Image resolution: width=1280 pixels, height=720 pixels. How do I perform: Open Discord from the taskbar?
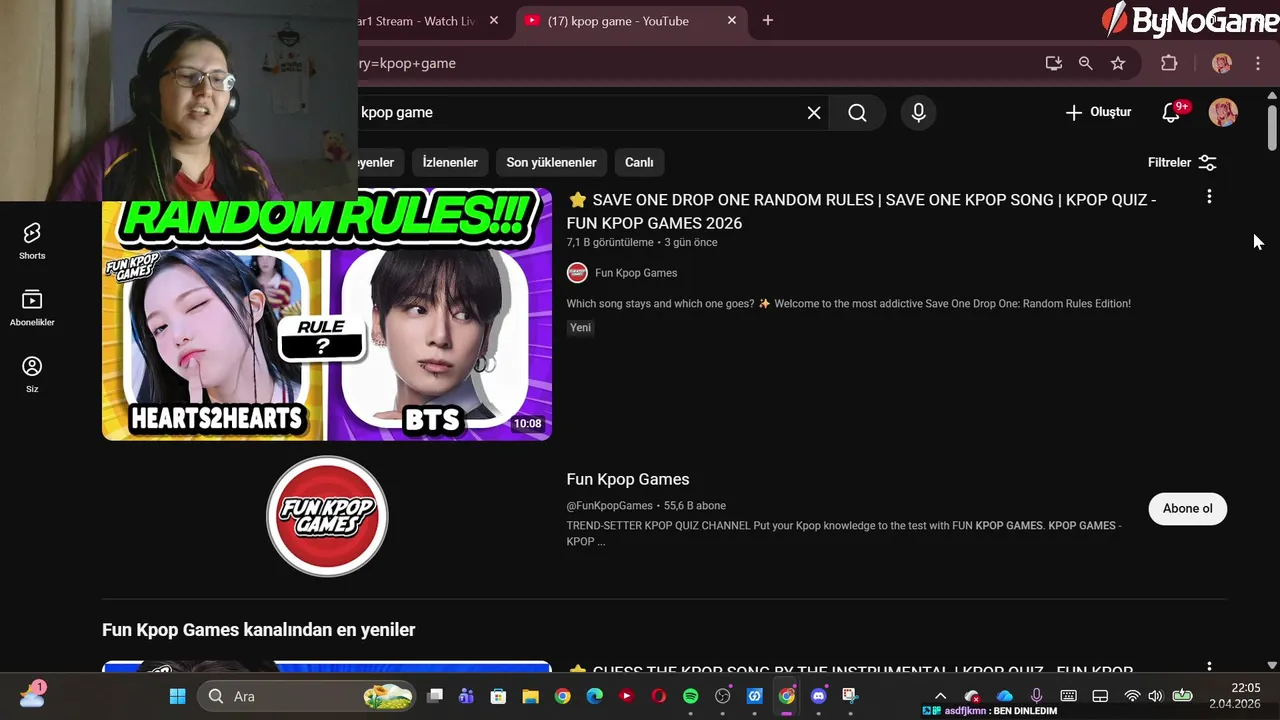tap(819, 696)
